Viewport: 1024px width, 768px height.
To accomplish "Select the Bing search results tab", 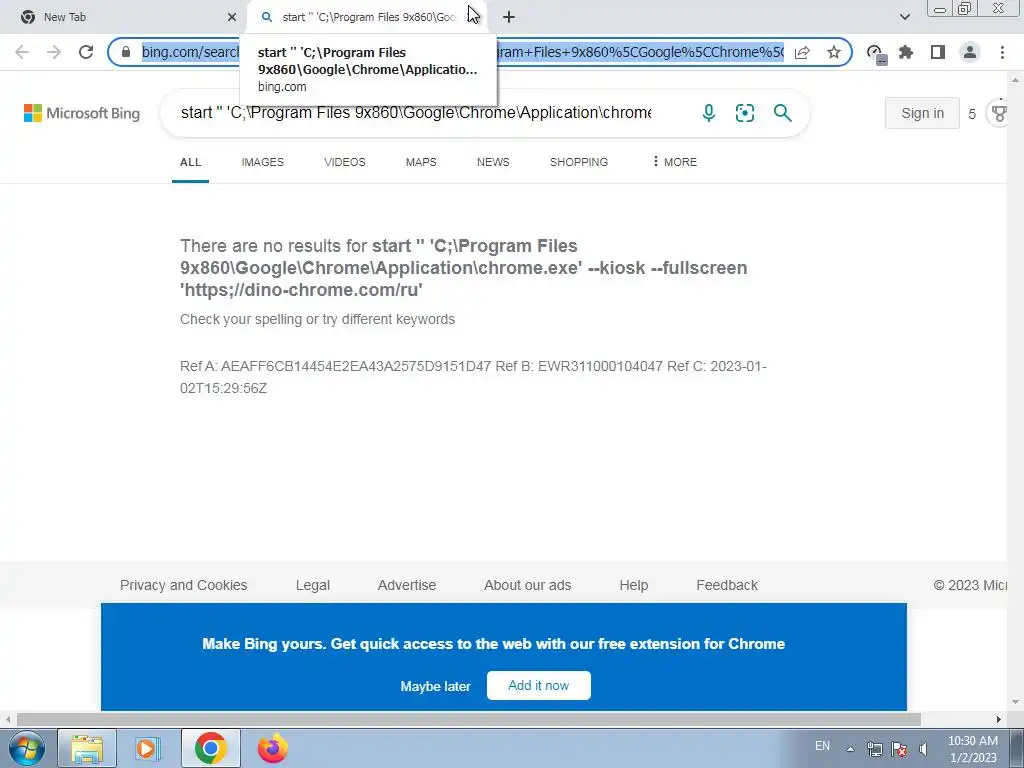I will 366,17.
